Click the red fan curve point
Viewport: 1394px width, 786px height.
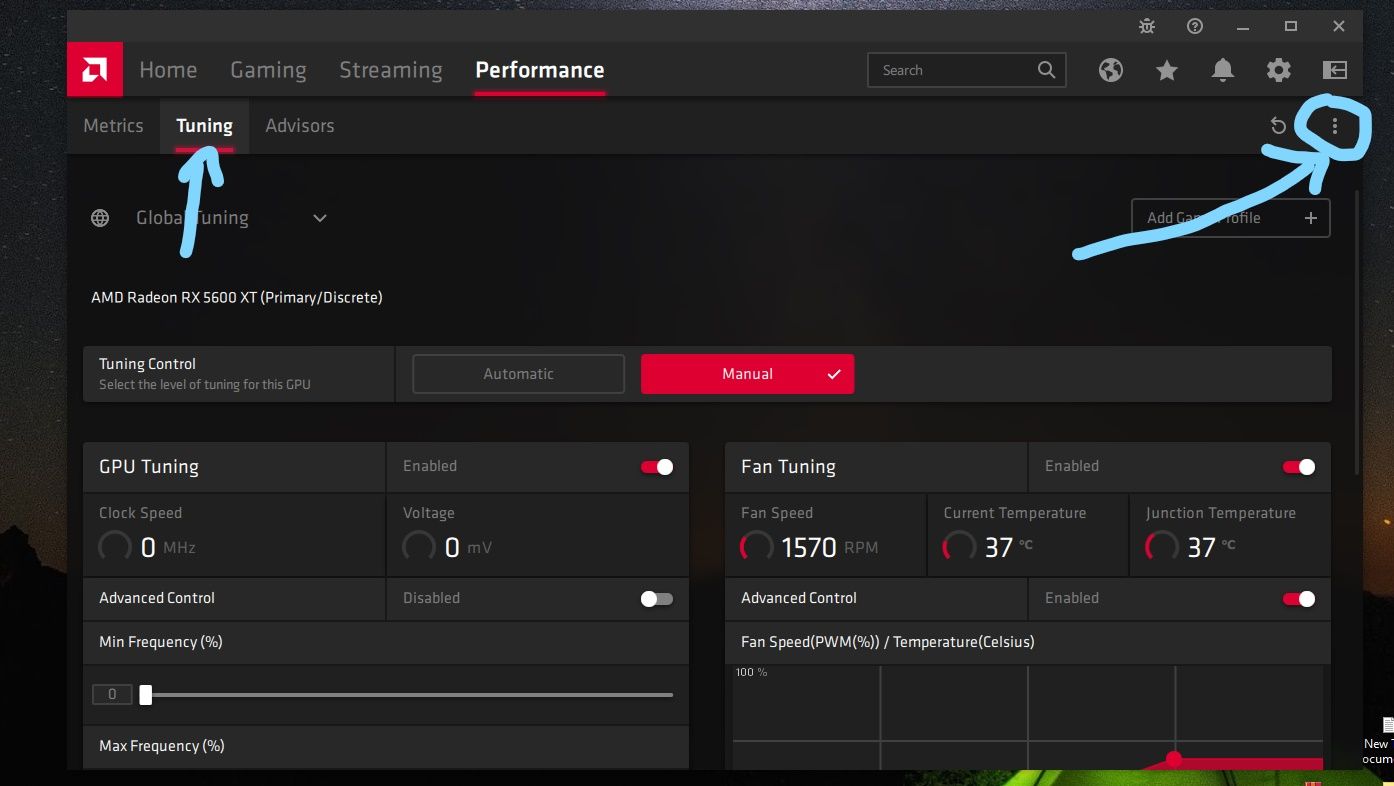coord(1174,760)
